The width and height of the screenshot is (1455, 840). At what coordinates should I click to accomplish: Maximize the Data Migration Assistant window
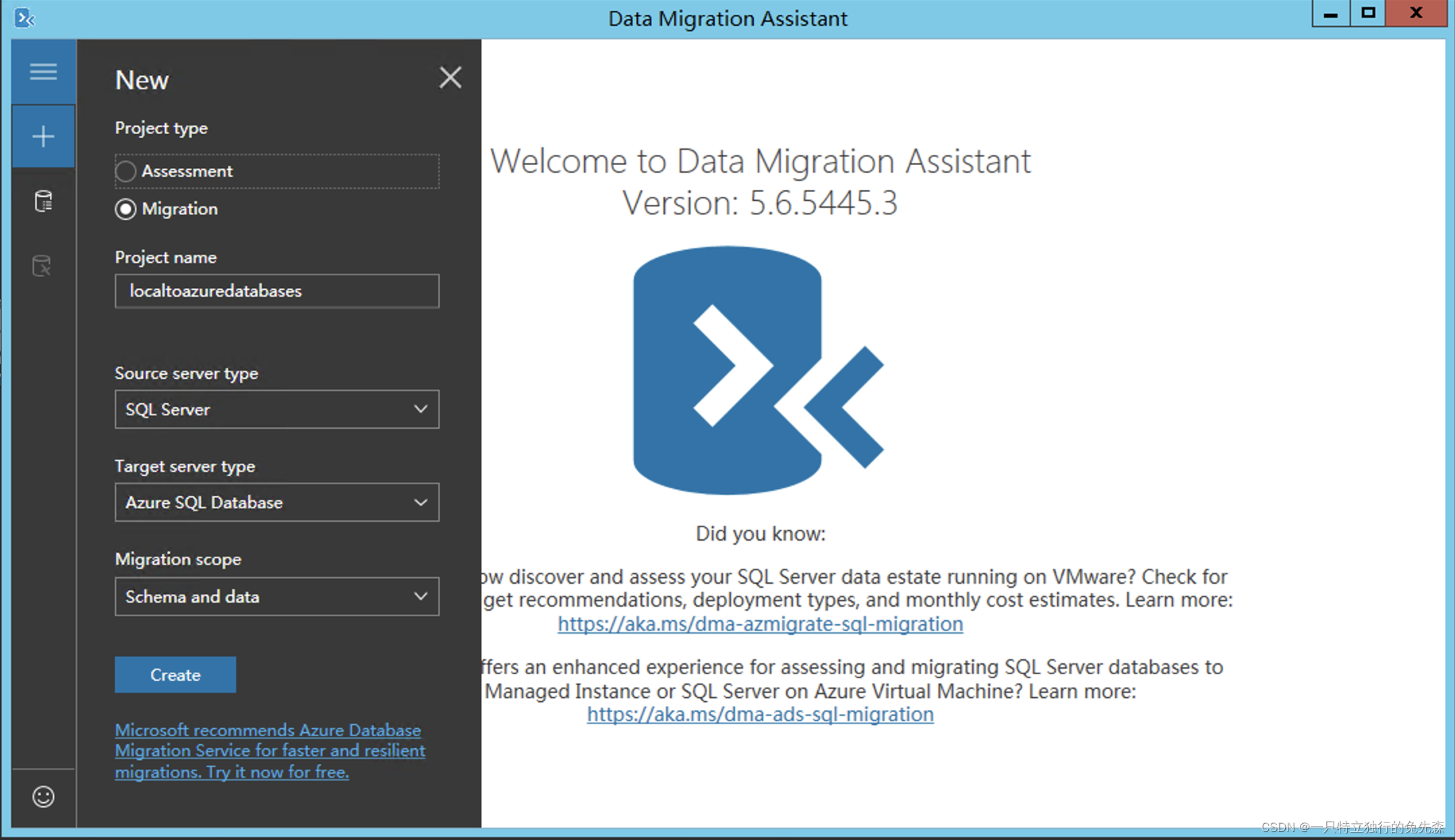(x=1368, y=13)
